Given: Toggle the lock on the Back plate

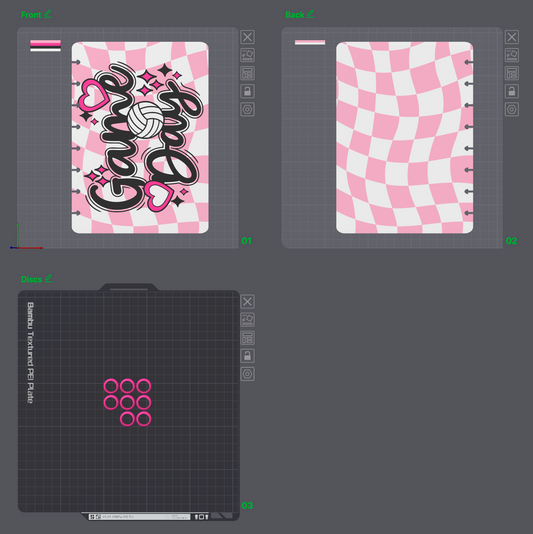Looking at the screenshot, I should point(512,91).
